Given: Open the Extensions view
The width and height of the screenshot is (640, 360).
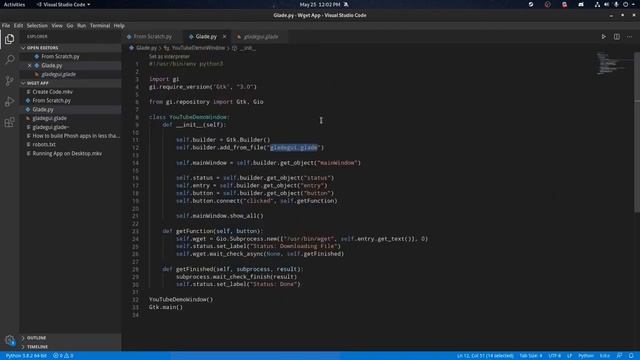Looking at the screenshot, I should pos(9,122).
